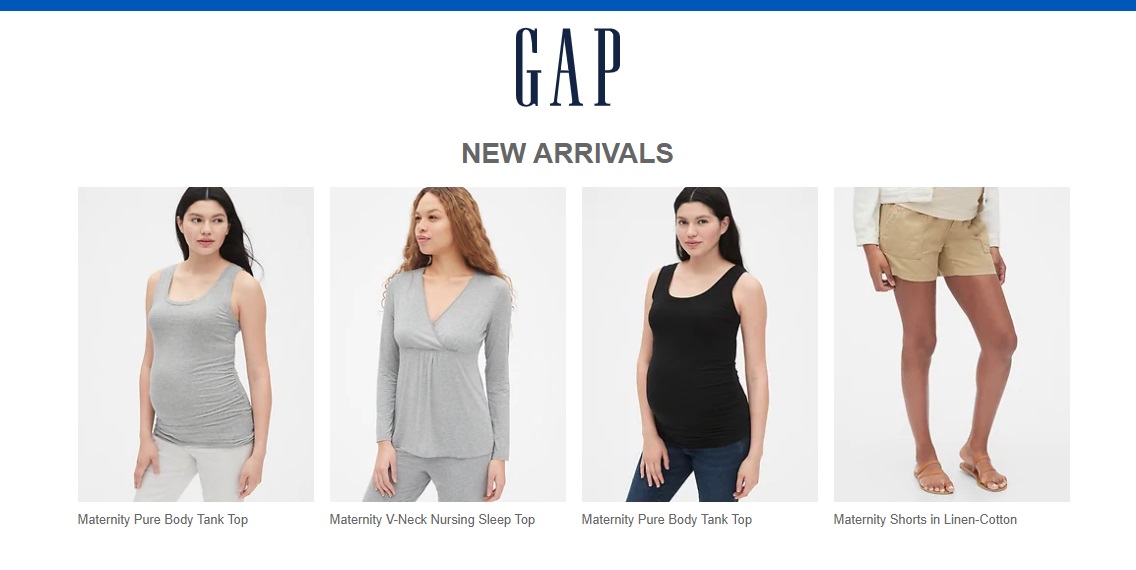Follow the Maternity V-Neck Nursing Sleep Top link
This screenshot has height=570, width=1136.
pos(433,519)
